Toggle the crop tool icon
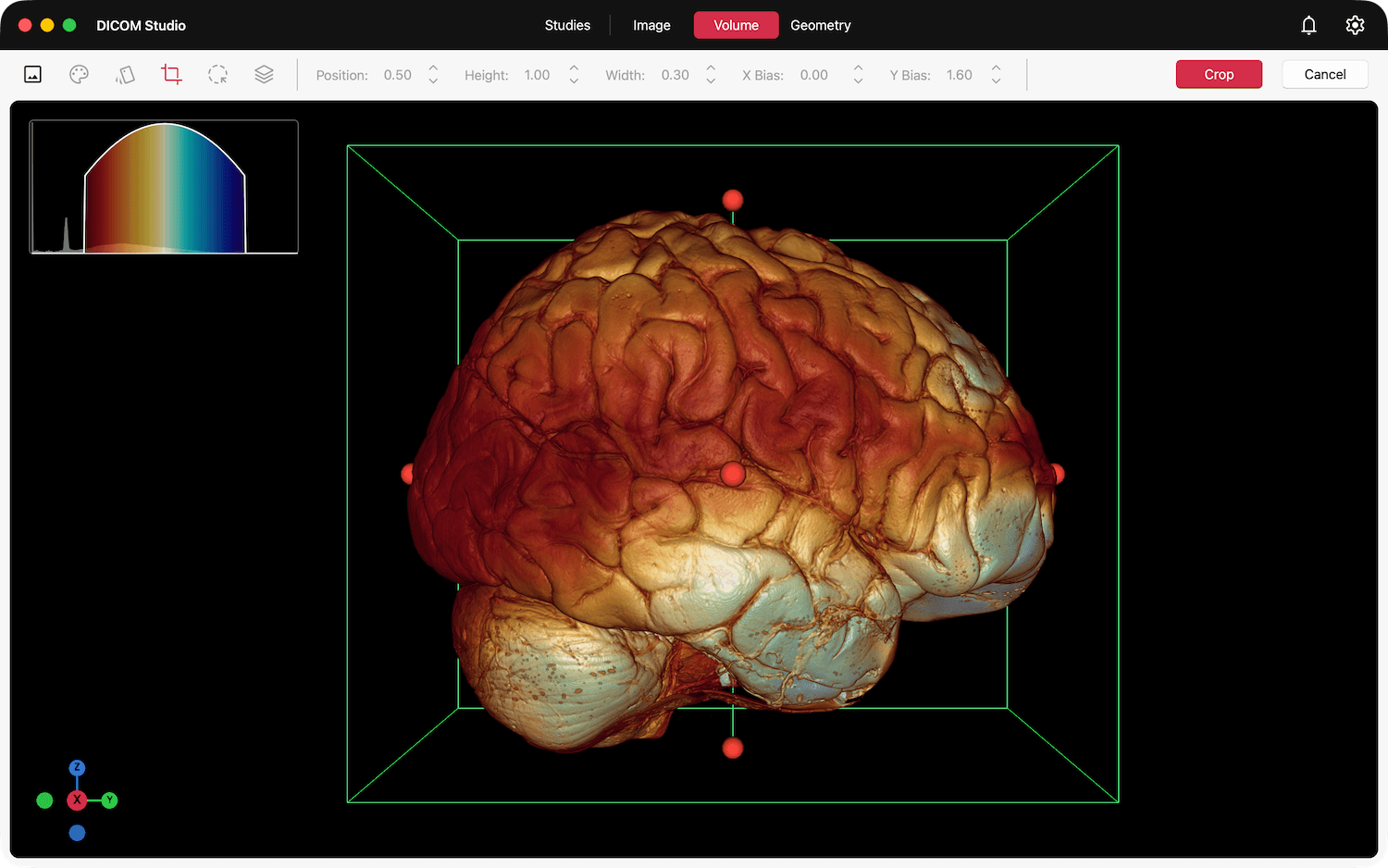 pyautogui.click(x=171, y=74)
